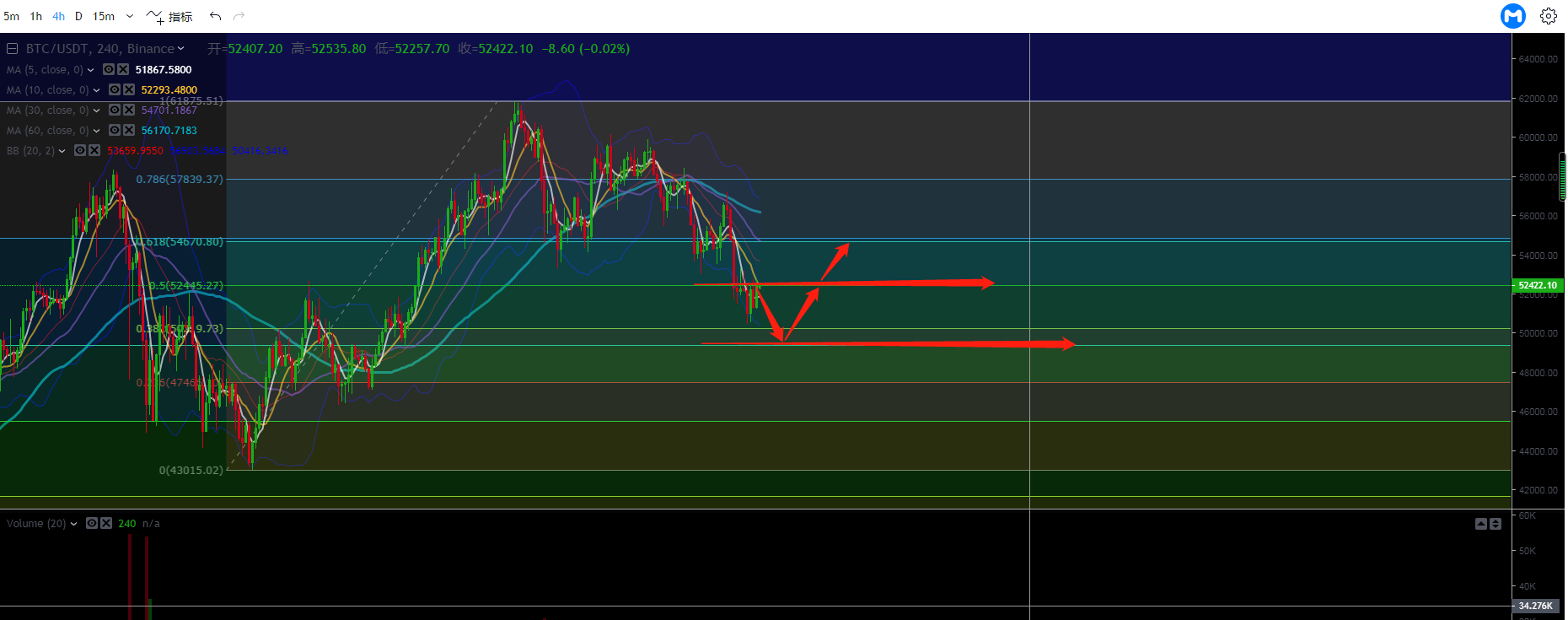Toggle Volume (20) visibility eye
This screenshot has height=620, width=1568.
(92, 523)
